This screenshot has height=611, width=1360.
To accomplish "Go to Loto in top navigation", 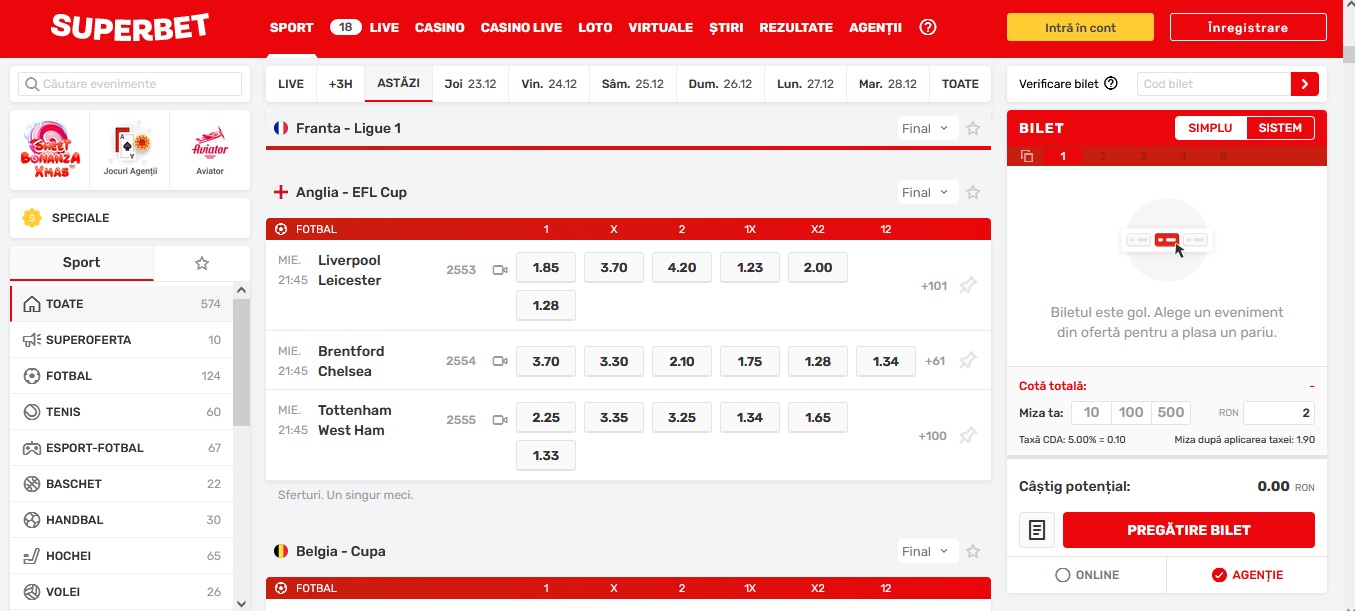I will [595, 28].
